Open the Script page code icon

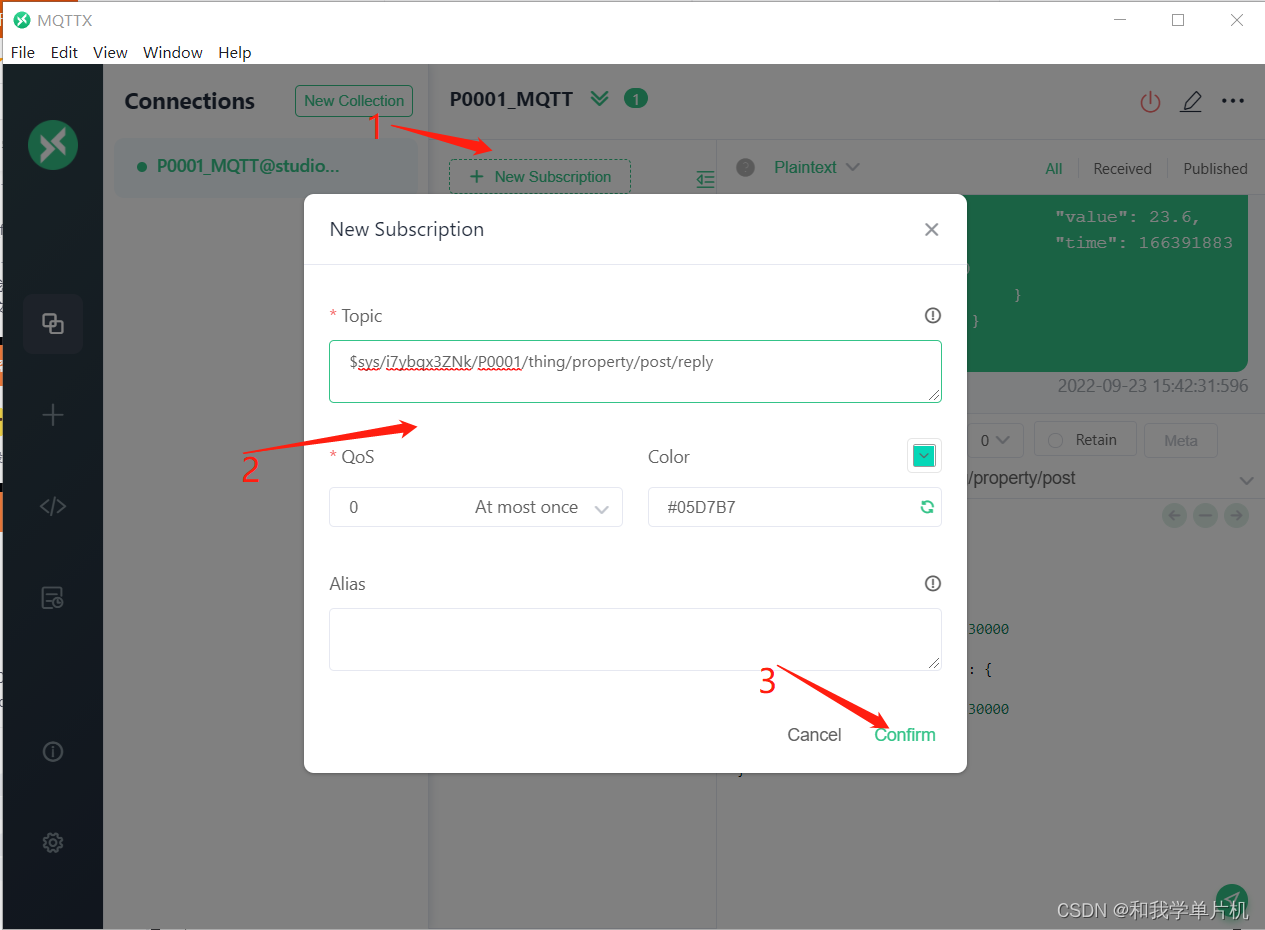[x=53, y=506]
